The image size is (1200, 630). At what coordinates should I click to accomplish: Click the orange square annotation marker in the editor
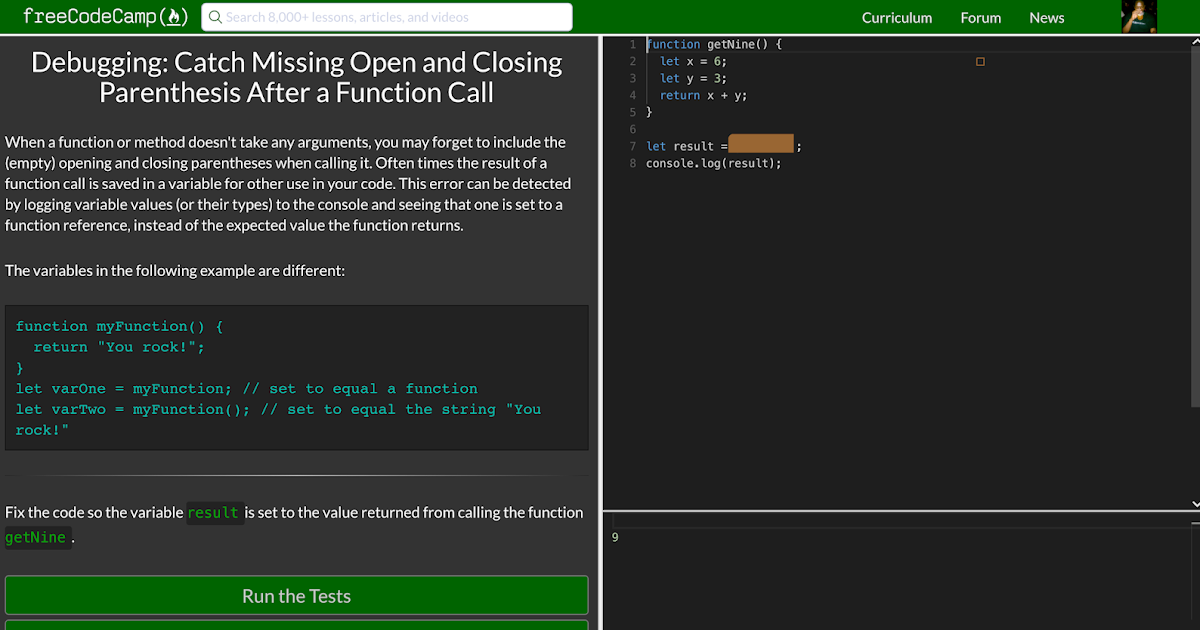(x=980, y=60)
